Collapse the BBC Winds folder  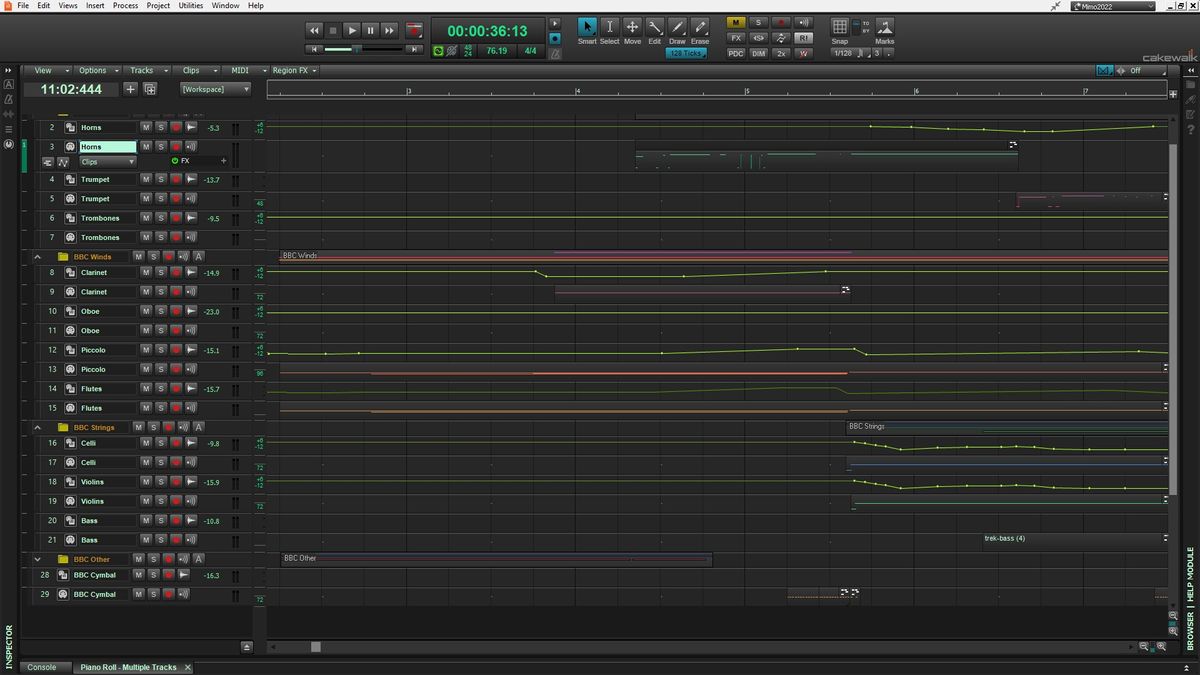tap(38, 257)
